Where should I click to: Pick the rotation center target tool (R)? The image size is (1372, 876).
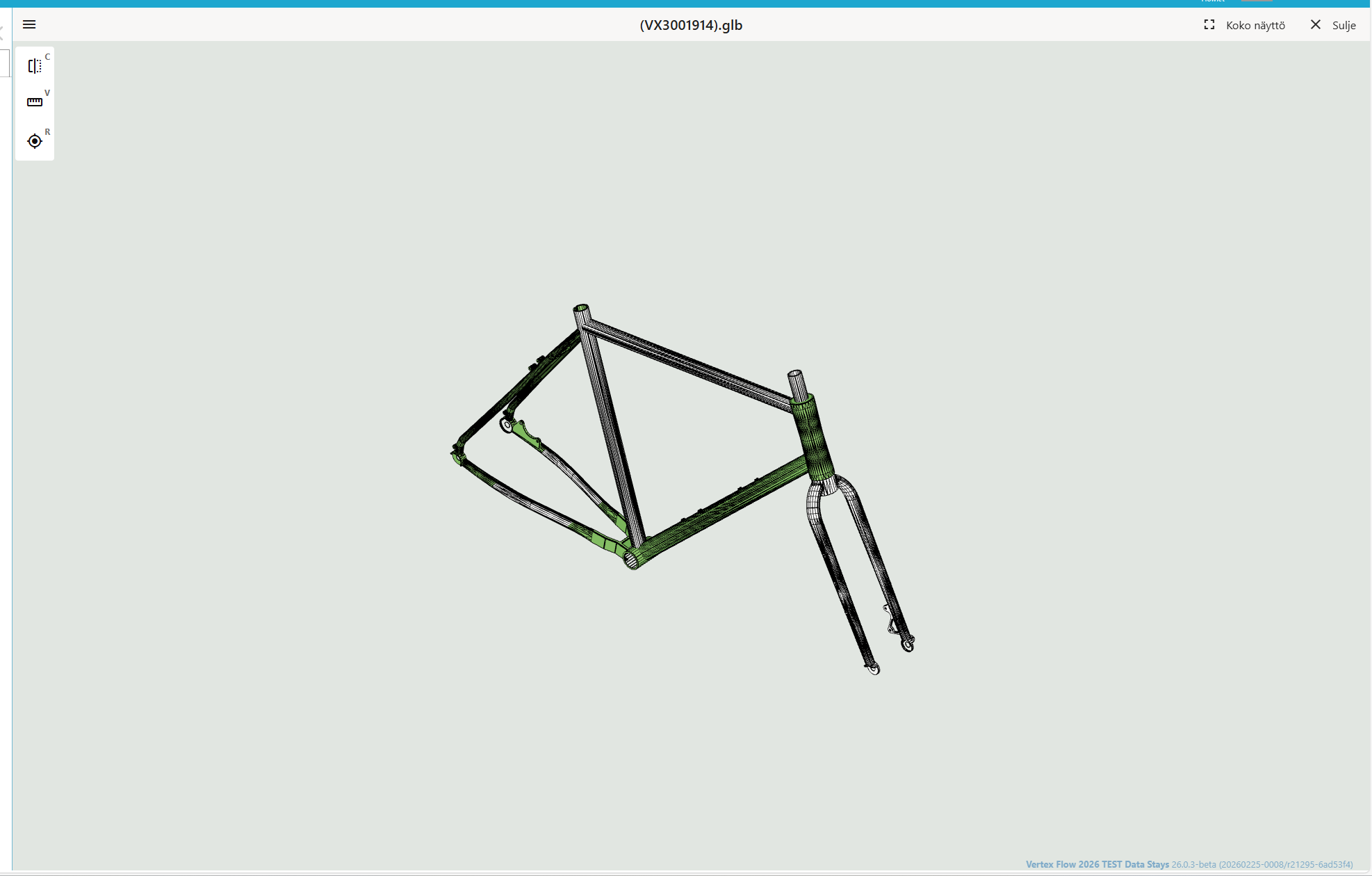click(35, 141)
